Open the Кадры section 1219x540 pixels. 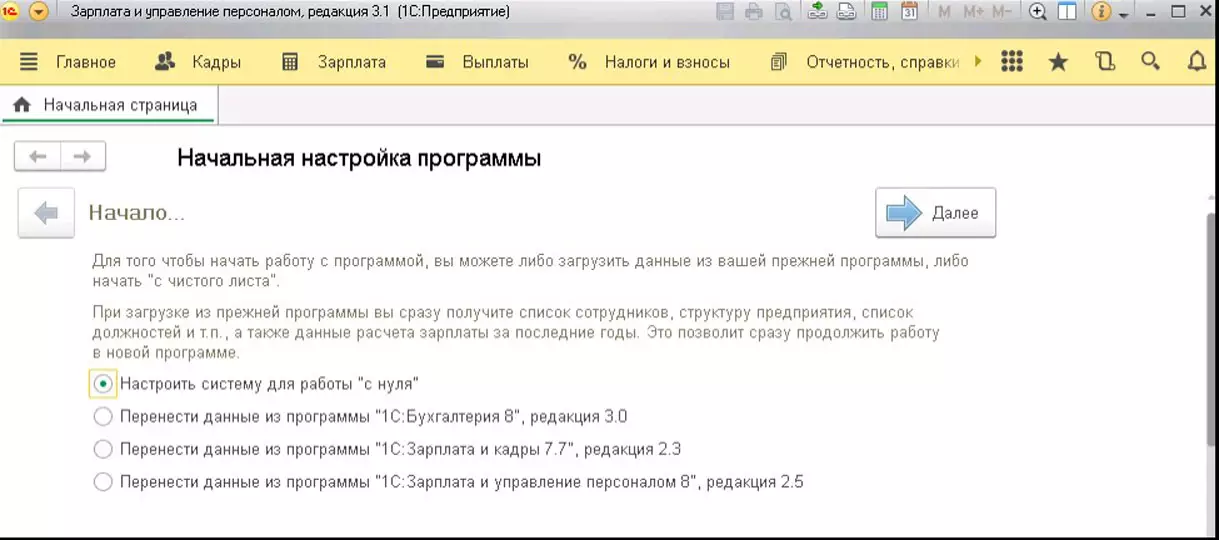click(x=217, y=62)
